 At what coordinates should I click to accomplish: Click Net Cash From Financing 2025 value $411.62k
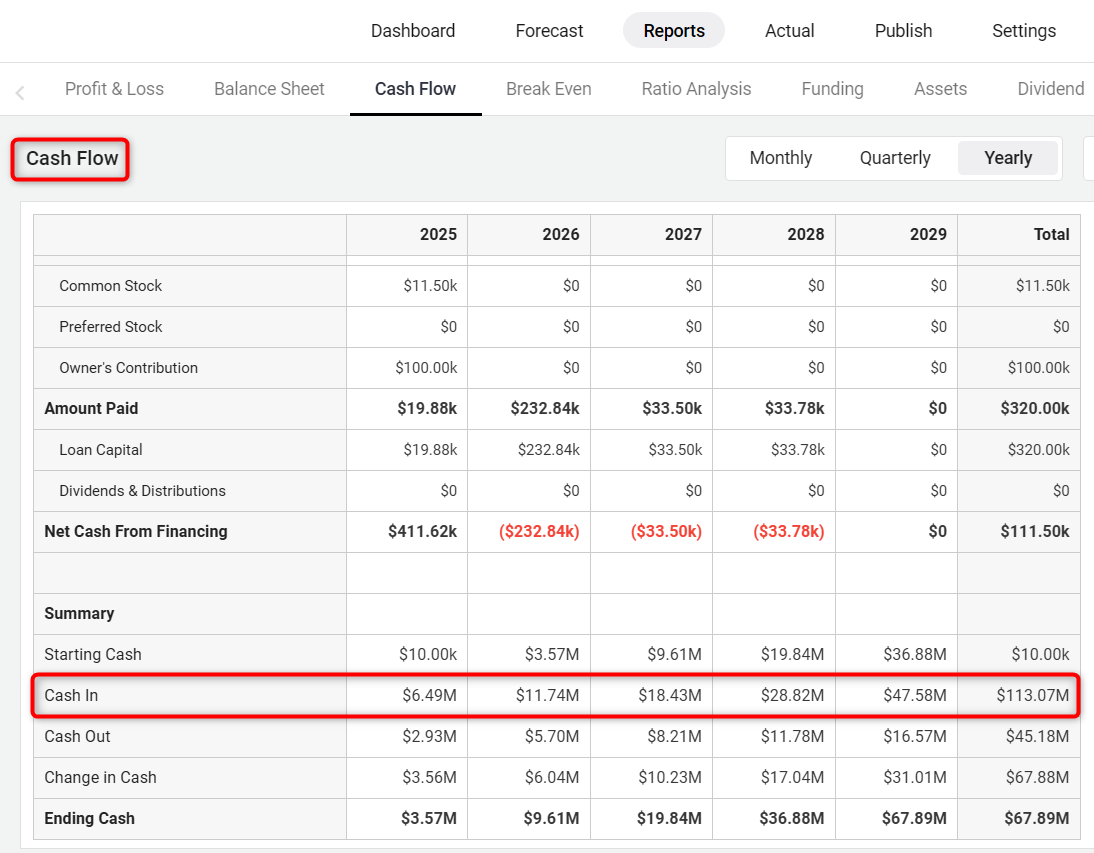[x=422, y=531]
